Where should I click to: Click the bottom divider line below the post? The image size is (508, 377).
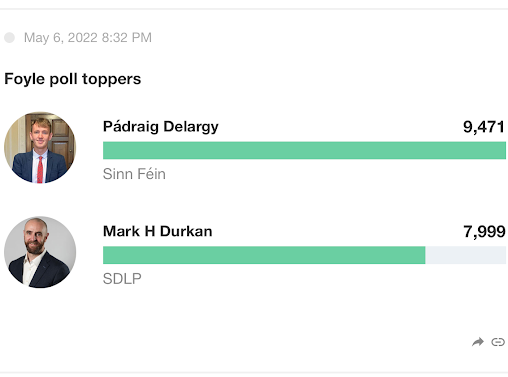[x=254, y=372]
